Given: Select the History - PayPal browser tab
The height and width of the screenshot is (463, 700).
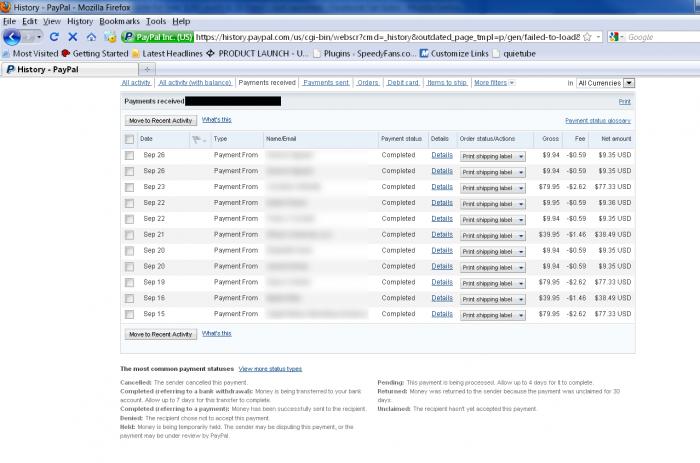Looking at the screenshot, I should click(x=69, y=69).
